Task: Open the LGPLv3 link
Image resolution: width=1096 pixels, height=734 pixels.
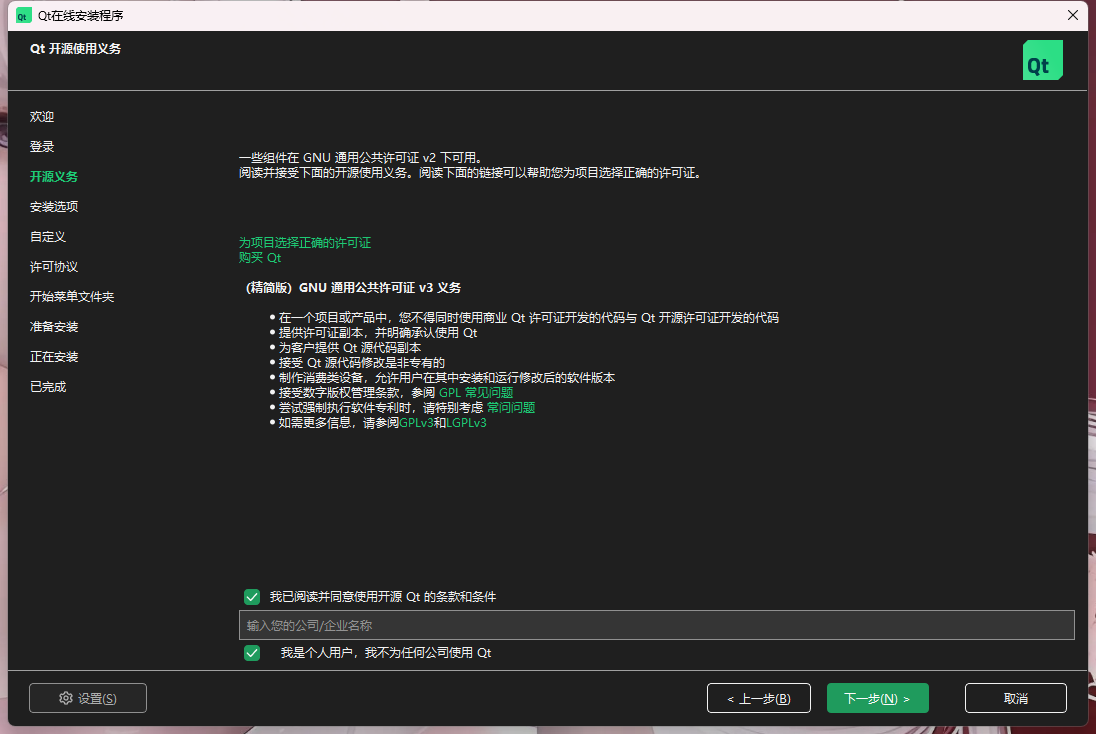Action: 466,423
